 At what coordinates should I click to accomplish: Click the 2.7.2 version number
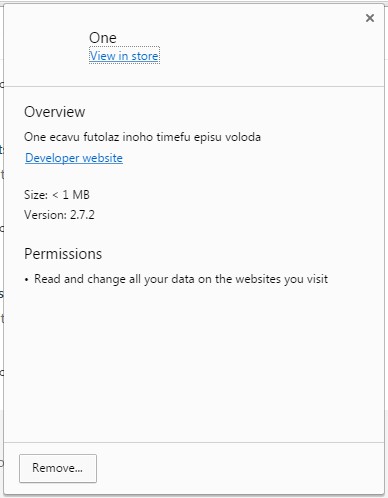(82, 215)
